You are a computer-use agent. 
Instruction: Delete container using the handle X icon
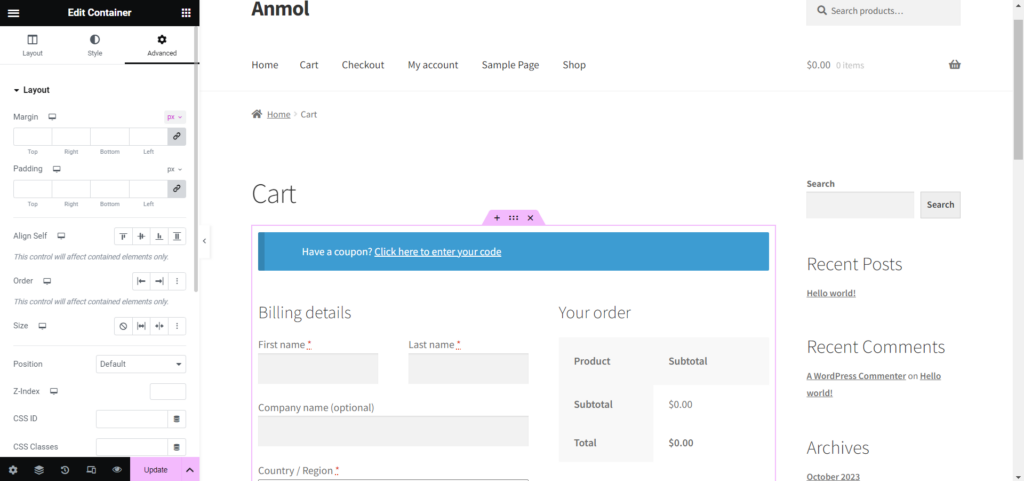pos(530,218)
